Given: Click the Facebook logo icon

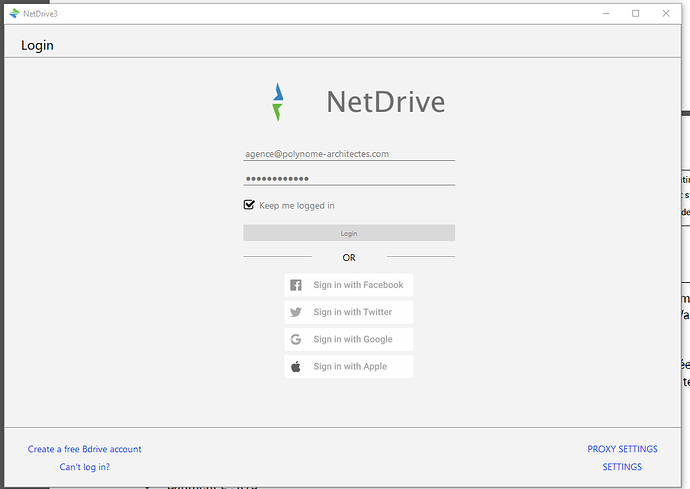Looking at the screenshot, I should 296,285.
